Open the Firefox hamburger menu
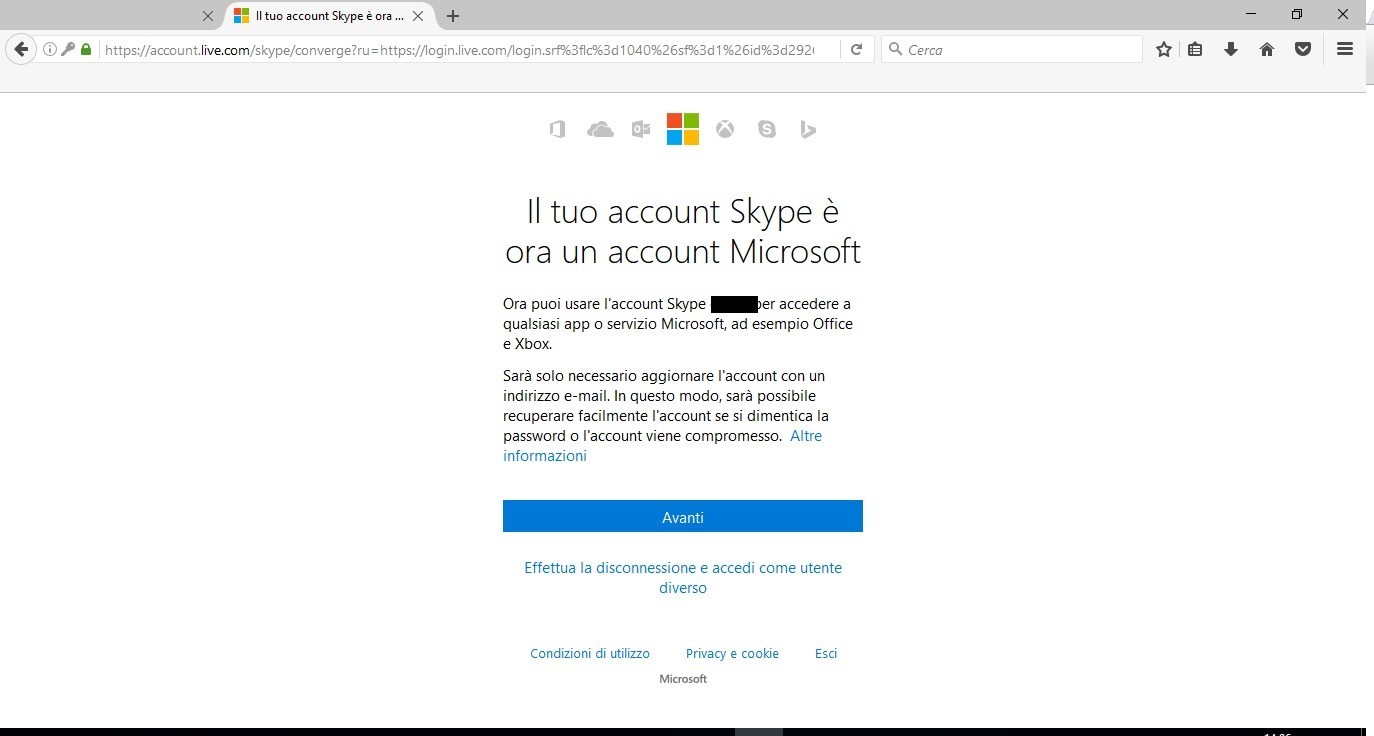 (1345, 49)
